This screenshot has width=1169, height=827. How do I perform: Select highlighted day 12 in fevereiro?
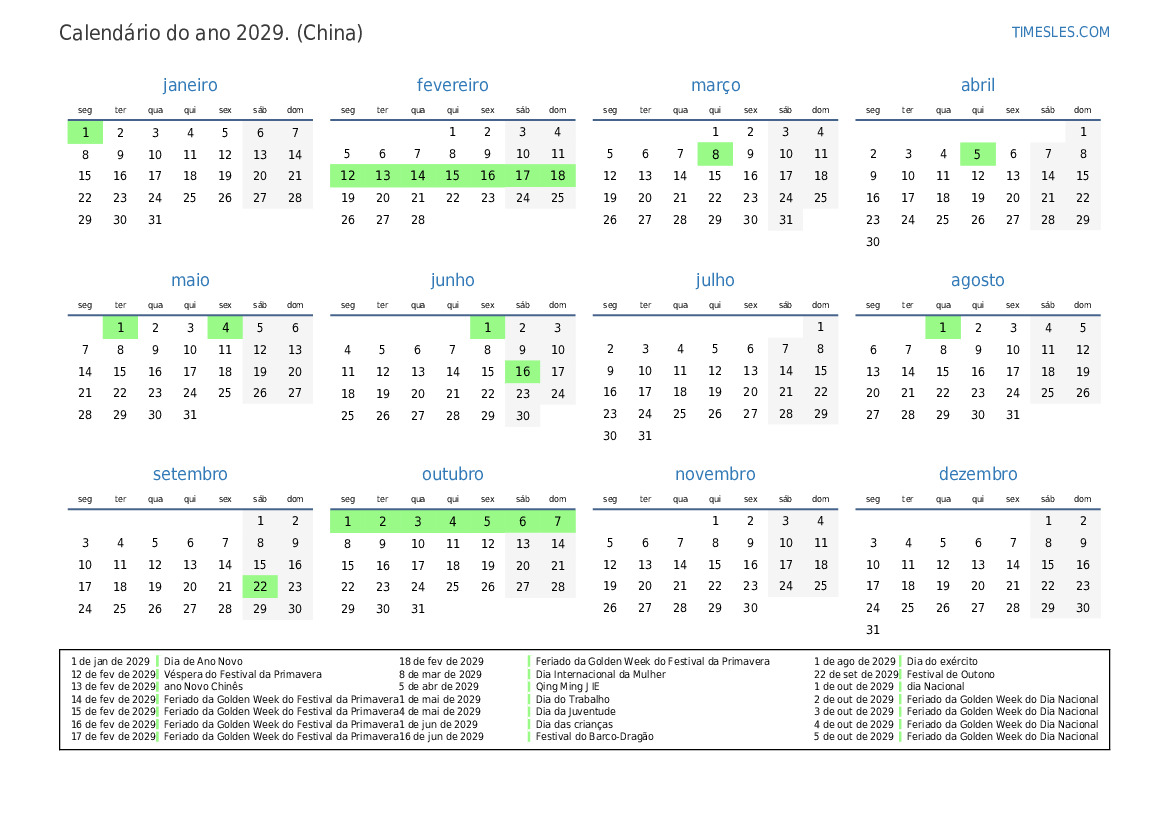tap(347, 176)
